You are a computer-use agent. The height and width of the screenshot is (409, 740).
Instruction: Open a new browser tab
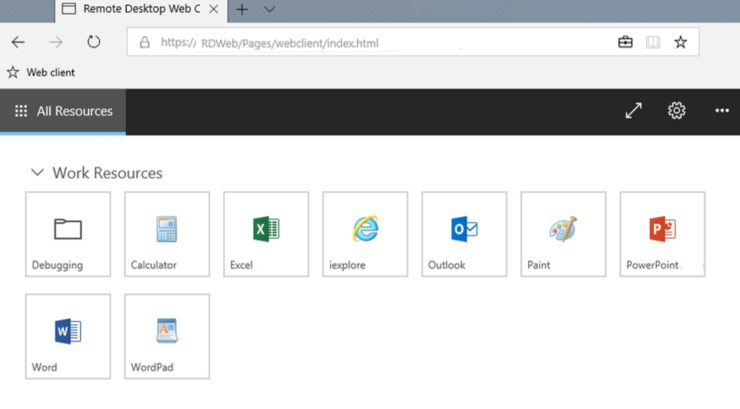point(241,10)
